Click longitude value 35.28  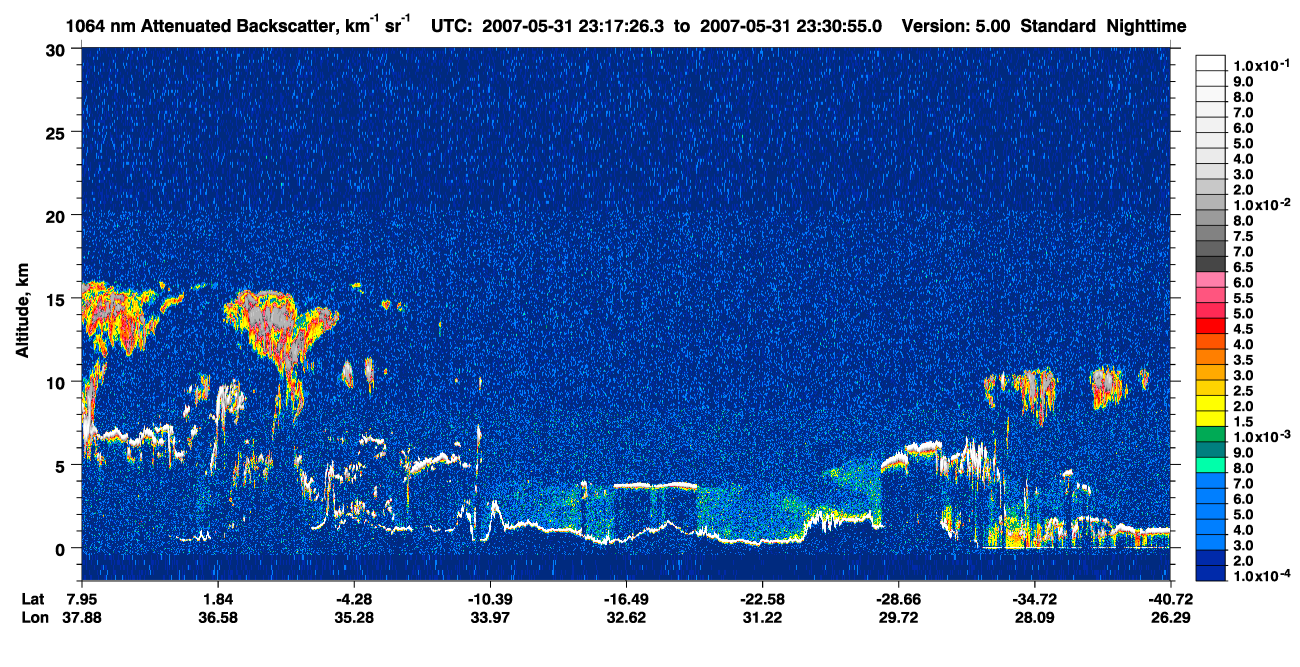(x=354, y=617)
